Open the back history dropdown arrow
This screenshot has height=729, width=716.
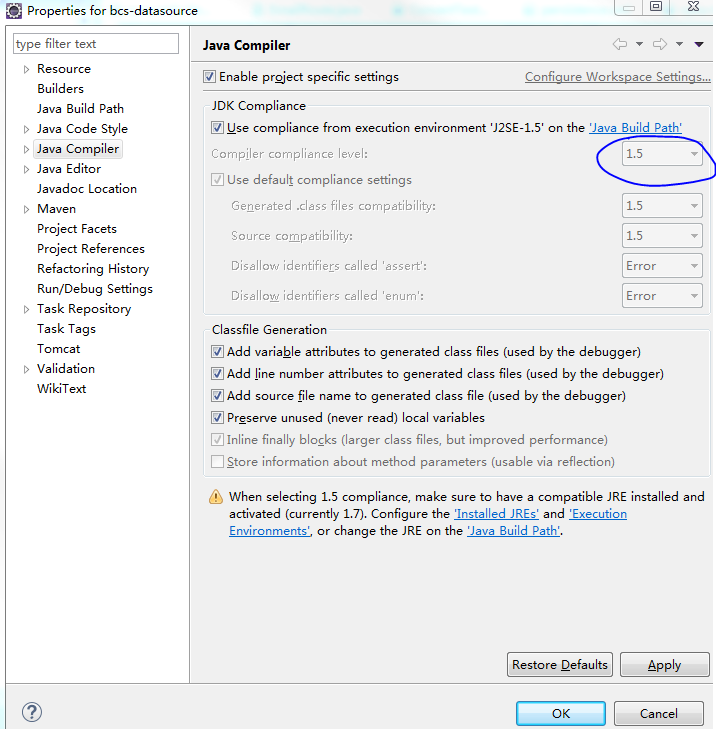click(x=639, y=44)
